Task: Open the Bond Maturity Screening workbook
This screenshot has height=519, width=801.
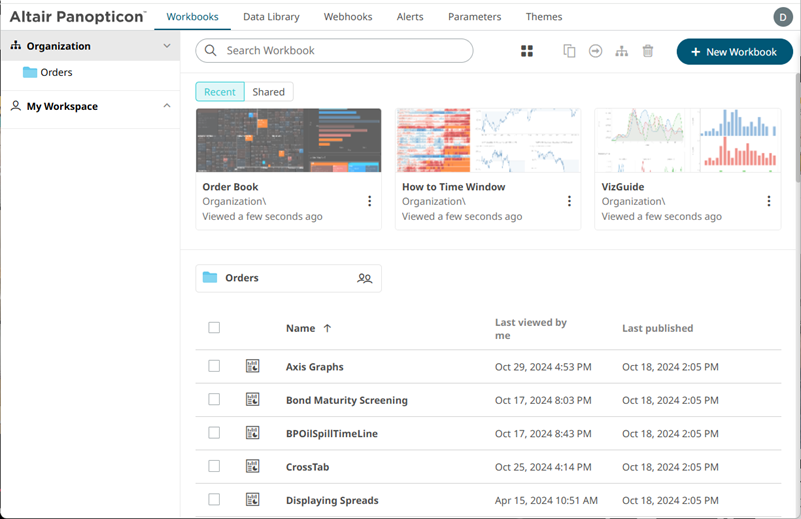Action: (346, 400)
